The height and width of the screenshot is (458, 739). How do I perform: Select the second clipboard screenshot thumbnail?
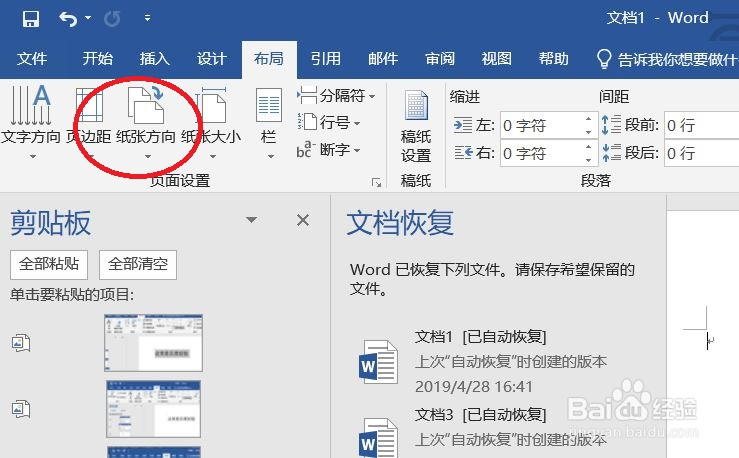(x=154, y=409)
